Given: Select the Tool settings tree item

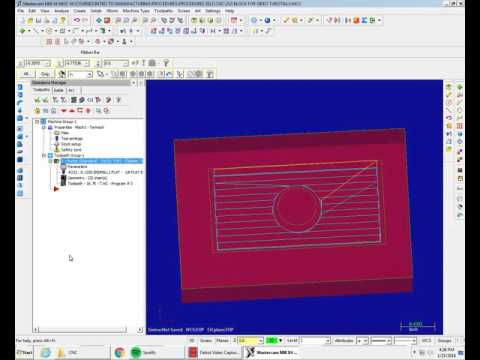Looking at the screenshot, I should (72, 138).
